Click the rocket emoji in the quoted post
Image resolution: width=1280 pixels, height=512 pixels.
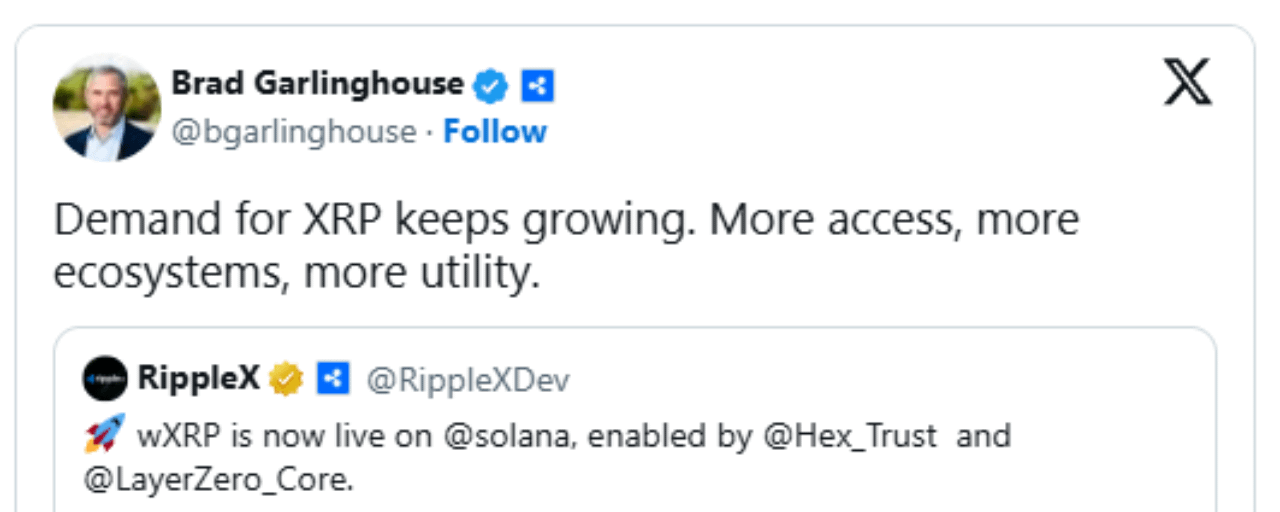click(104, 435)
